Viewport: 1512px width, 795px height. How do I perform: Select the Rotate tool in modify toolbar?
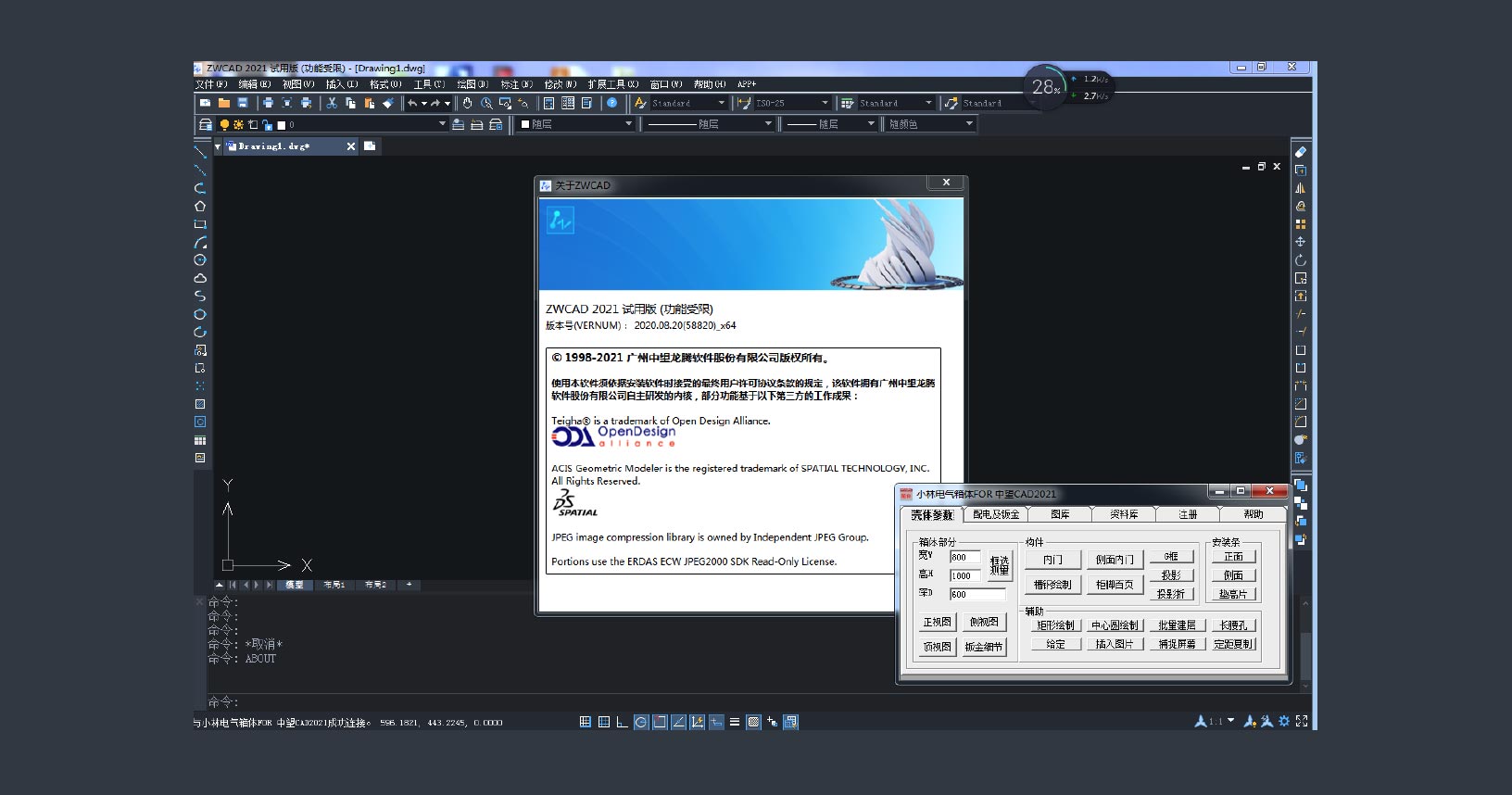coord(1301,260)
